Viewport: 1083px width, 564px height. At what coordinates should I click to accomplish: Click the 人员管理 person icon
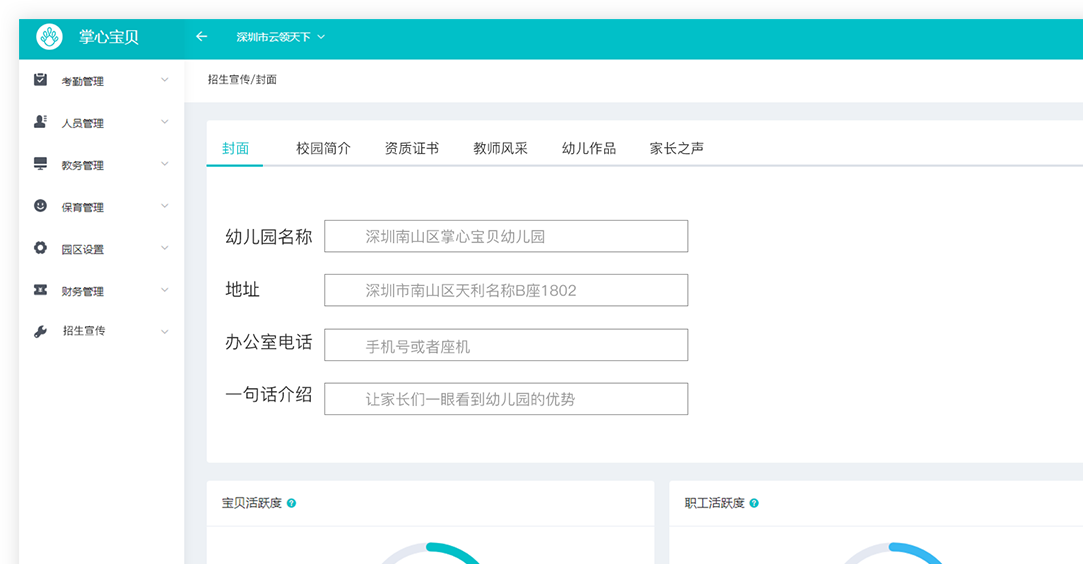point(40,122)
